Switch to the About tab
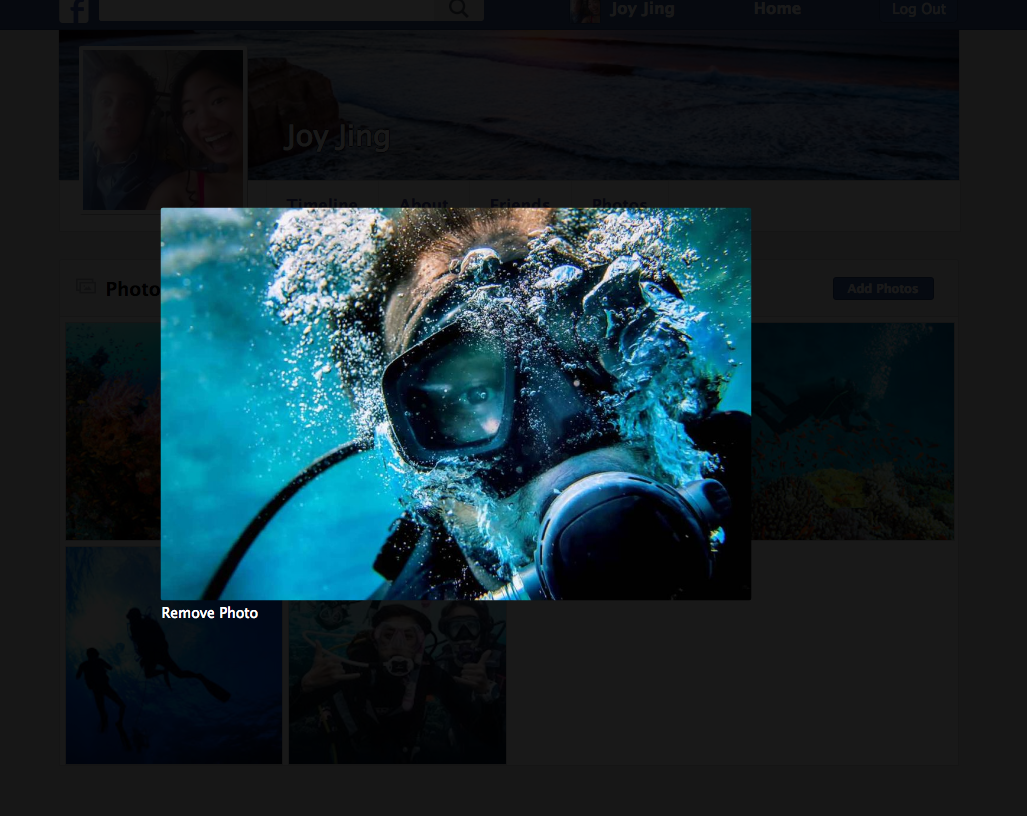1027x816 pixels. point(424,204)
